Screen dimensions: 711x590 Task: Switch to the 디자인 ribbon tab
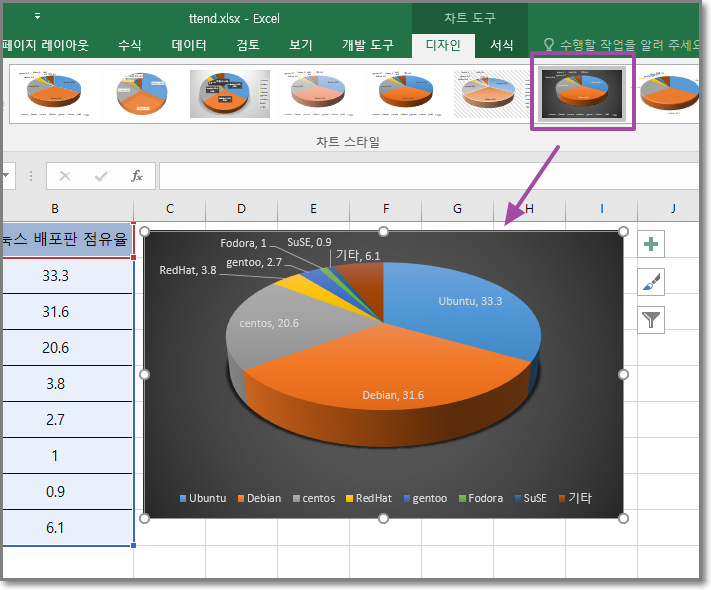coord(443,45)
